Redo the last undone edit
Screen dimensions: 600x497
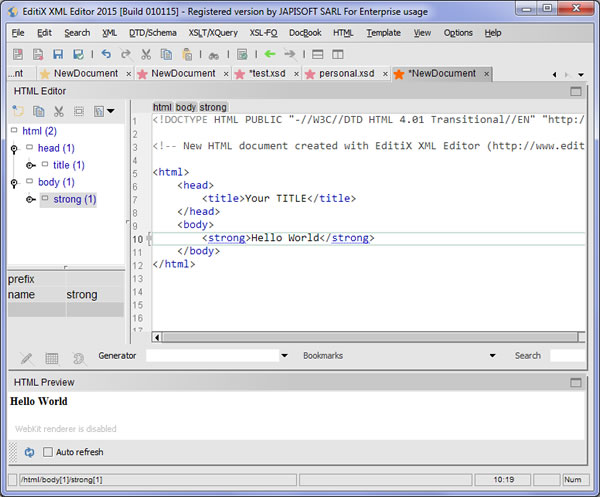(x=126, y=54)
